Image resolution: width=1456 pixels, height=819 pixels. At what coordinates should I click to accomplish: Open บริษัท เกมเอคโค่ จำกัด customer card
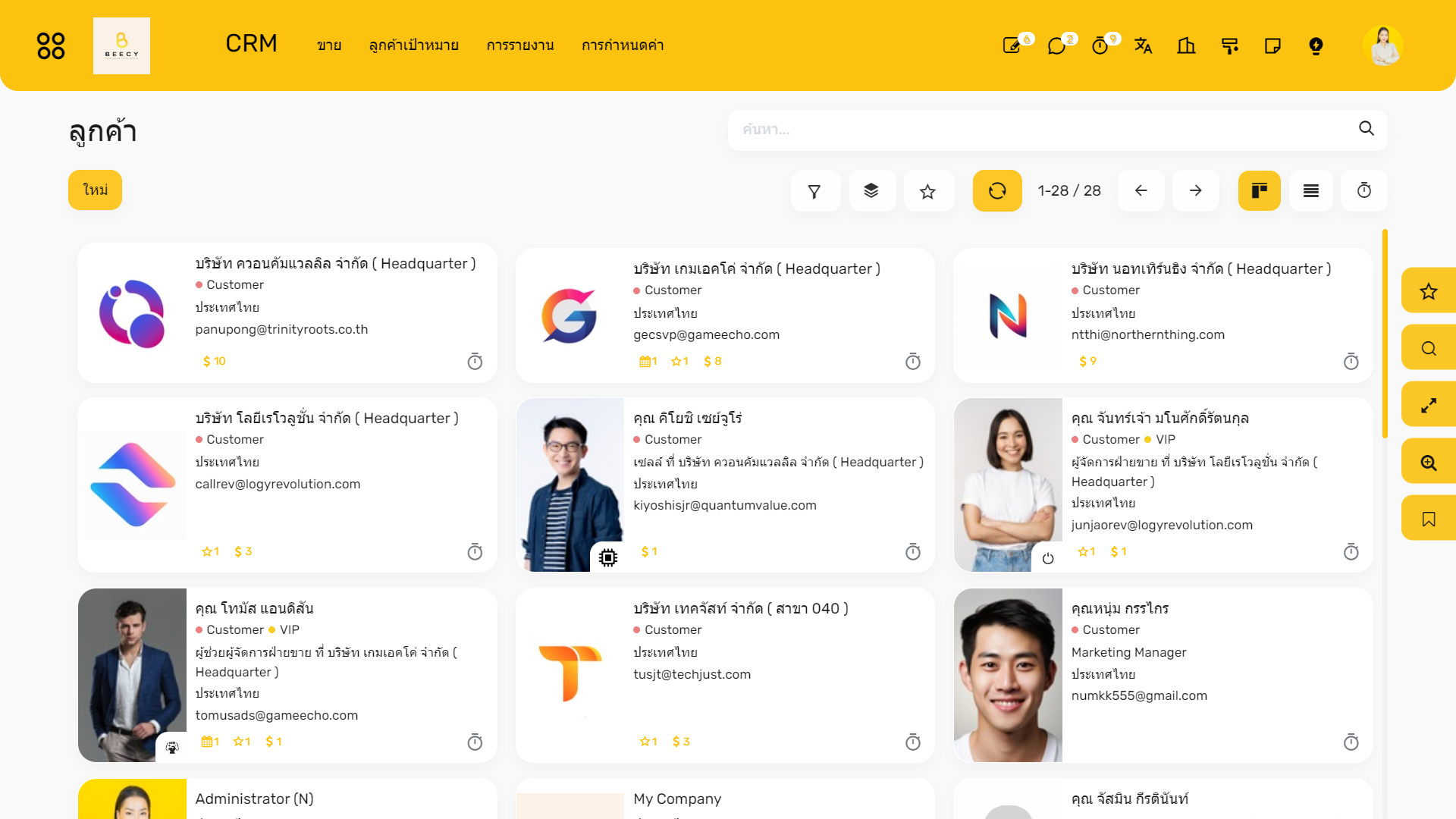[x=725, y=315]
